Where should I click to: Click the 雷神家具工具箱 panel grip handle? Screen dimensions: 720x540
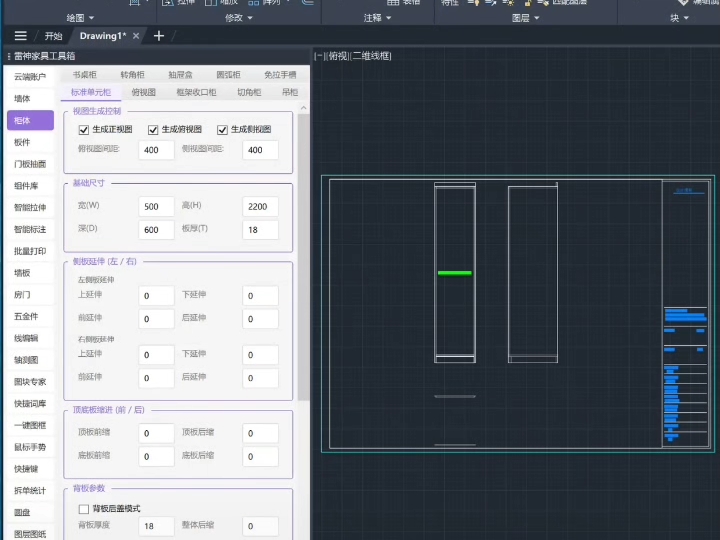pyautogui.click(x=9, y=56)
